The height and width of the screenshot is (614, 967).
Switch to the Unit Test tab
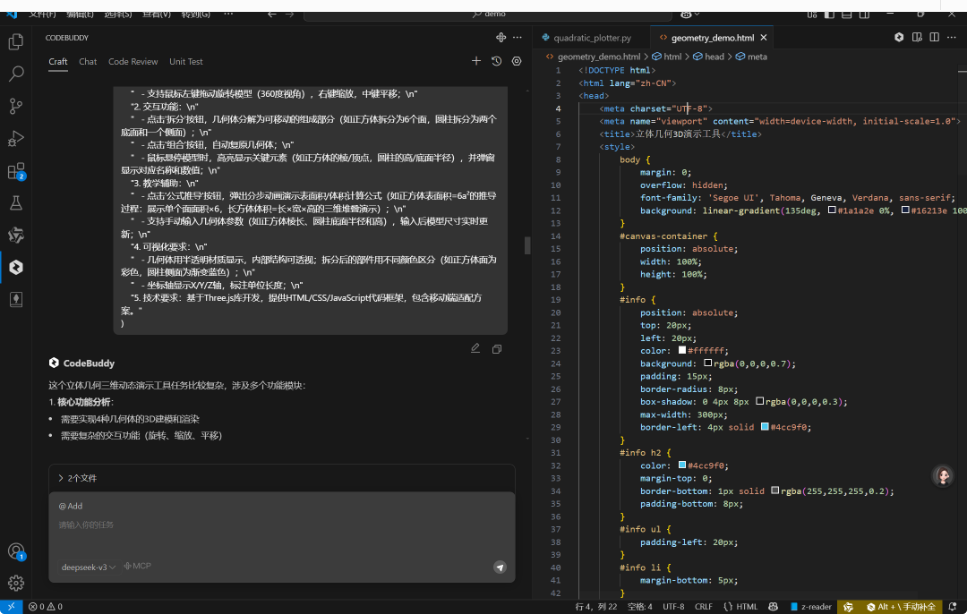(x=186, y=62)
